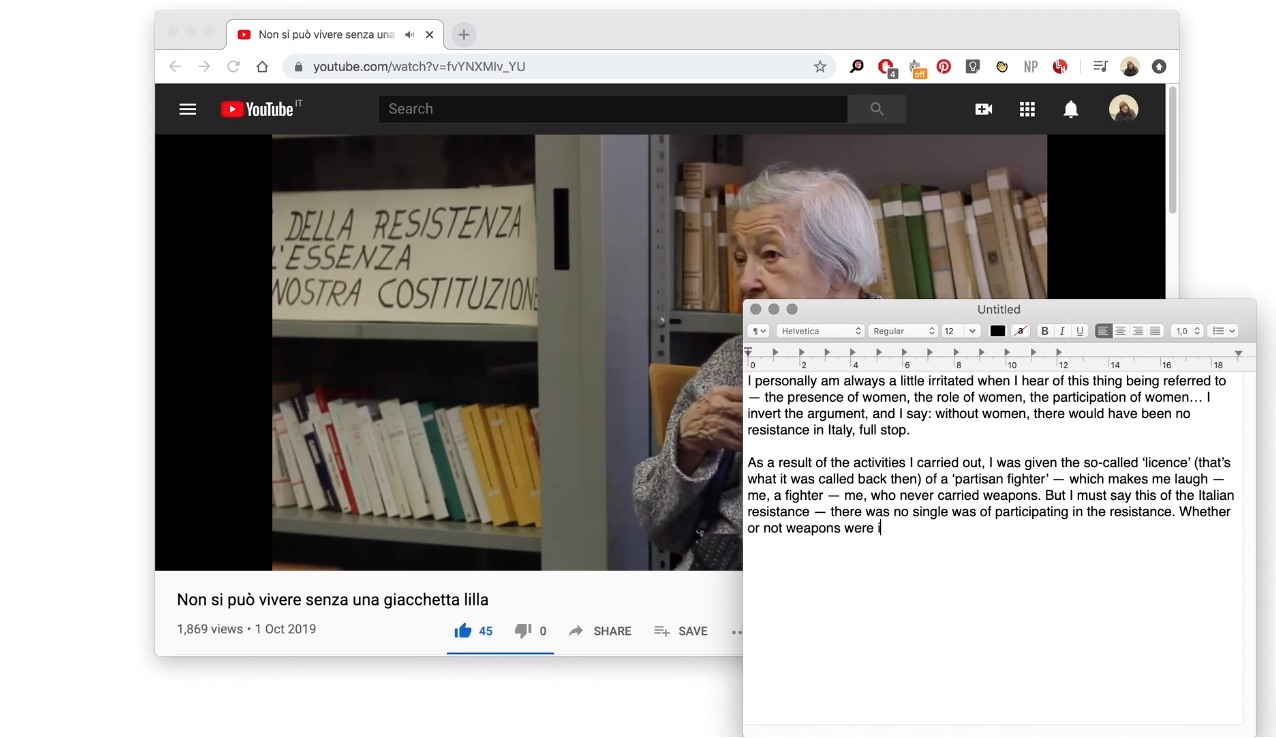Open YouTube notifications bell

(1071, 109)
